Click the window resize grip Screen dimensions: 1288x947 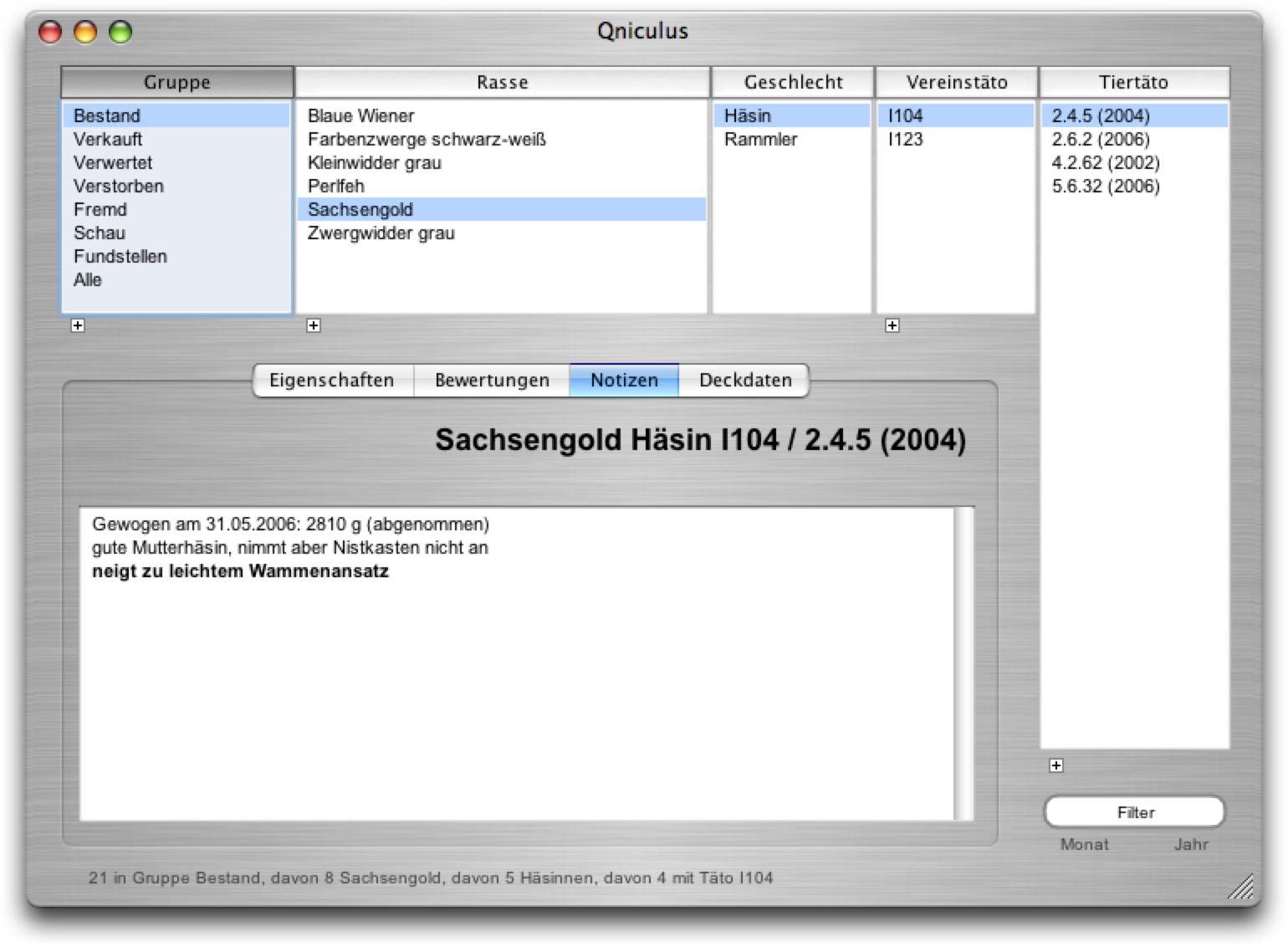(x=1241, y=887)
